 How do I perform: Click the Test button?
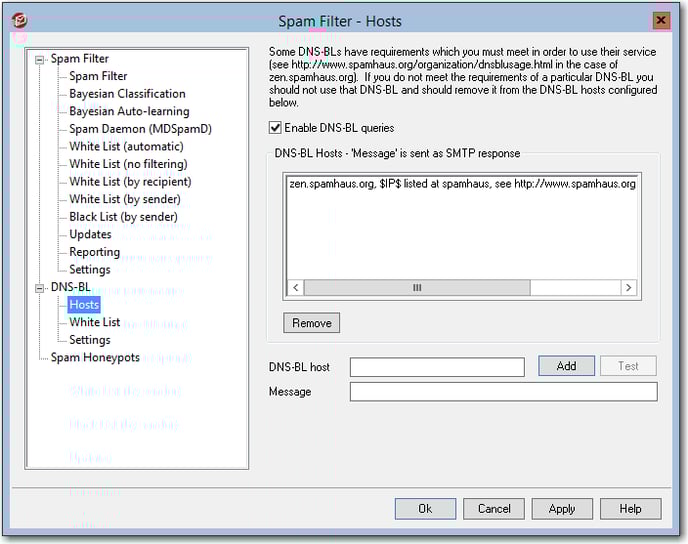[628, 366]
